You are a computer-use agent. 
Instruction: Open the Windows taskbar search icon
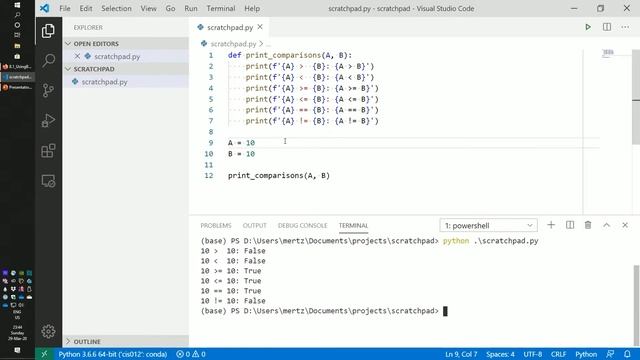[x=17, y=15]
